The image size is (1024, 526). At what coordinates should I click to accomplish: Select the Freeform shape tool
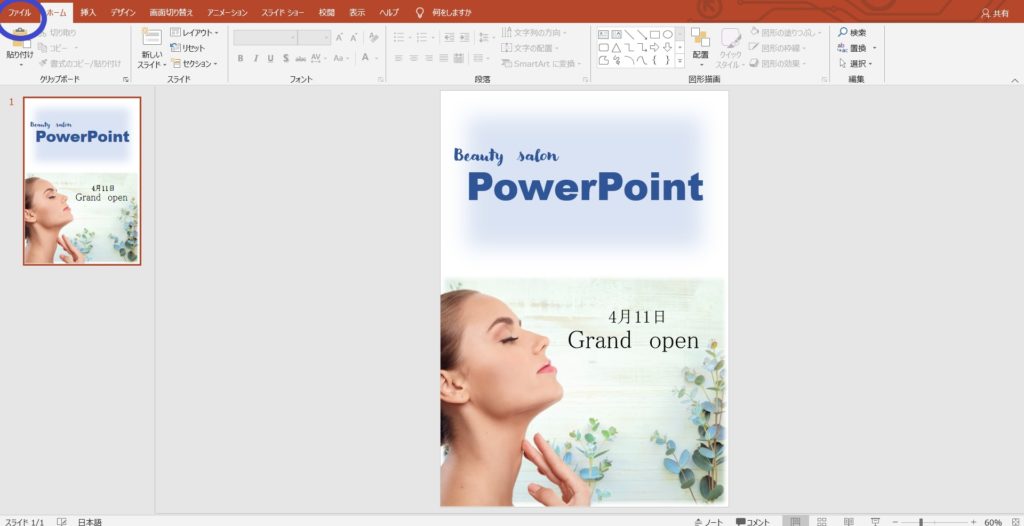click(x=603, y=60)
